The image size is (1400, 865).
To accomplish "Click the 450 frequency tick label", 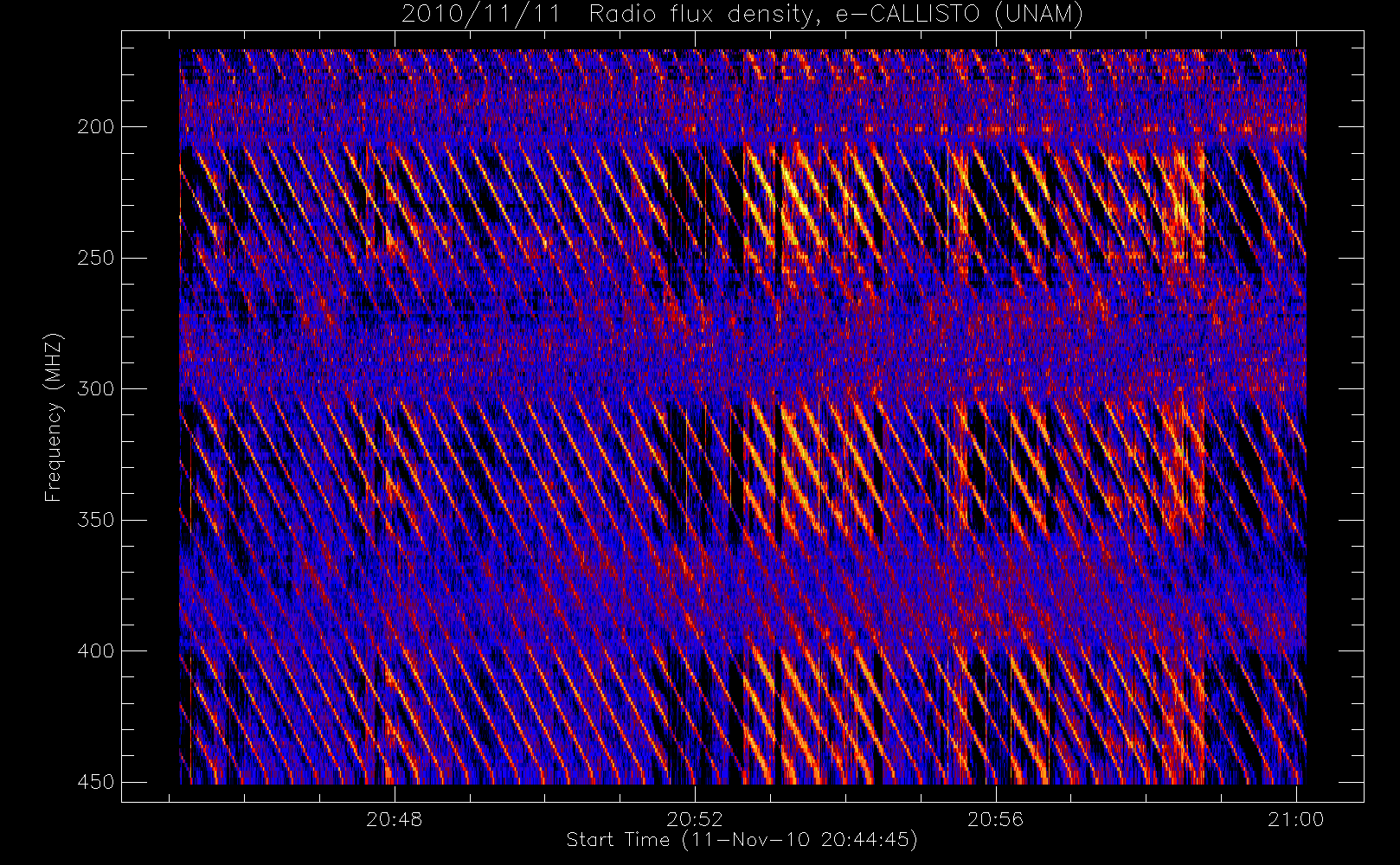I will point(95,782).
